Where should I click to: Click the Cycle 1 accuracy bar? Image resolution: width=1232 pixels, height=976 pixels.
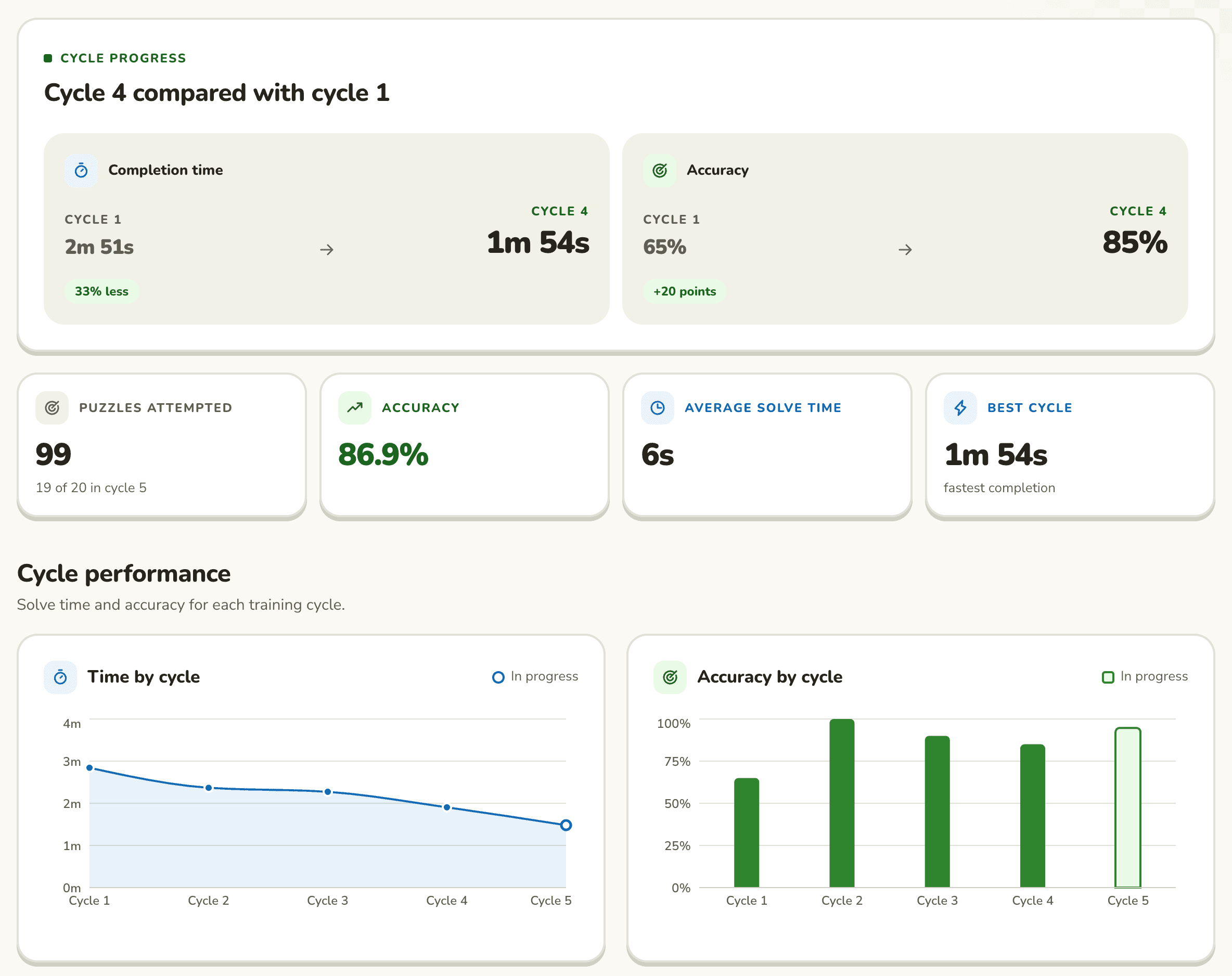(x=746, y=832)
